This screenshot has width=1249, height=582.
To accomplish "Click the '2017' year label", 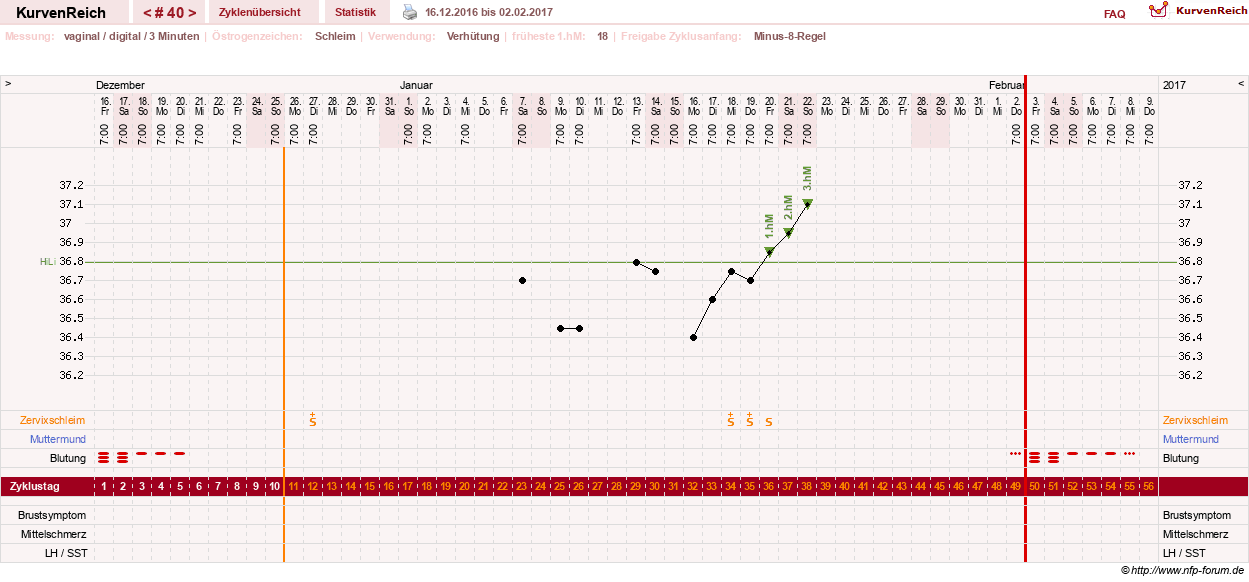I will pos(1175,85).
